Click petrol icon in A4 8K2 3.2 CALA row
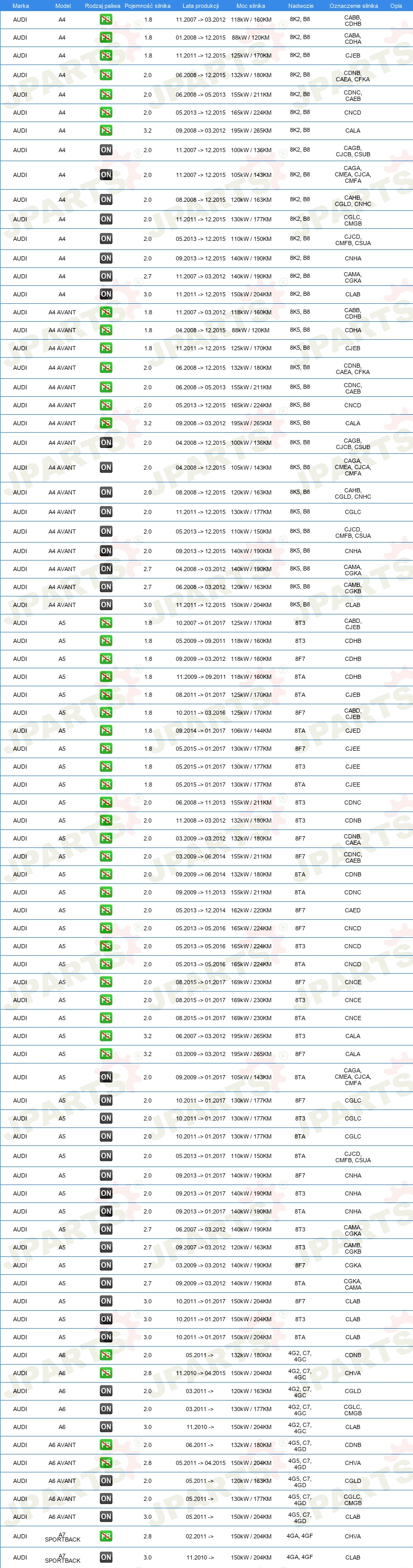This screenshot has width=413, height=1568. coord(106,131)
